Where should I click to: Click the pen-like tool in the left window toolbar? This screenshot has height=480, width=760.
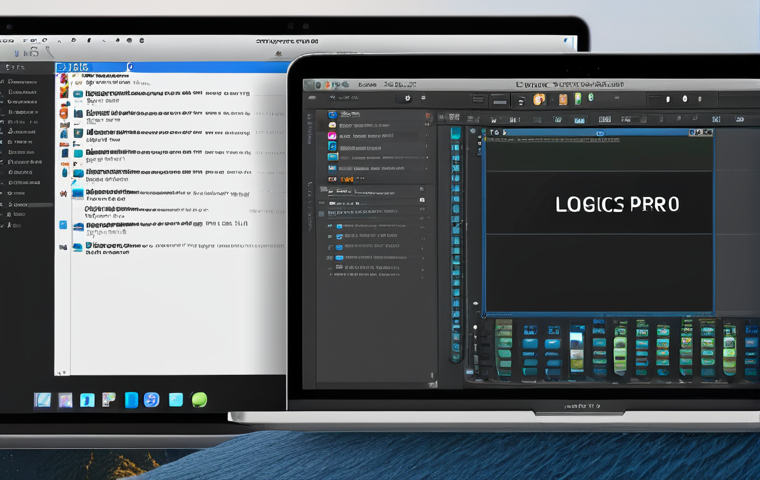(x=50, y=52)
